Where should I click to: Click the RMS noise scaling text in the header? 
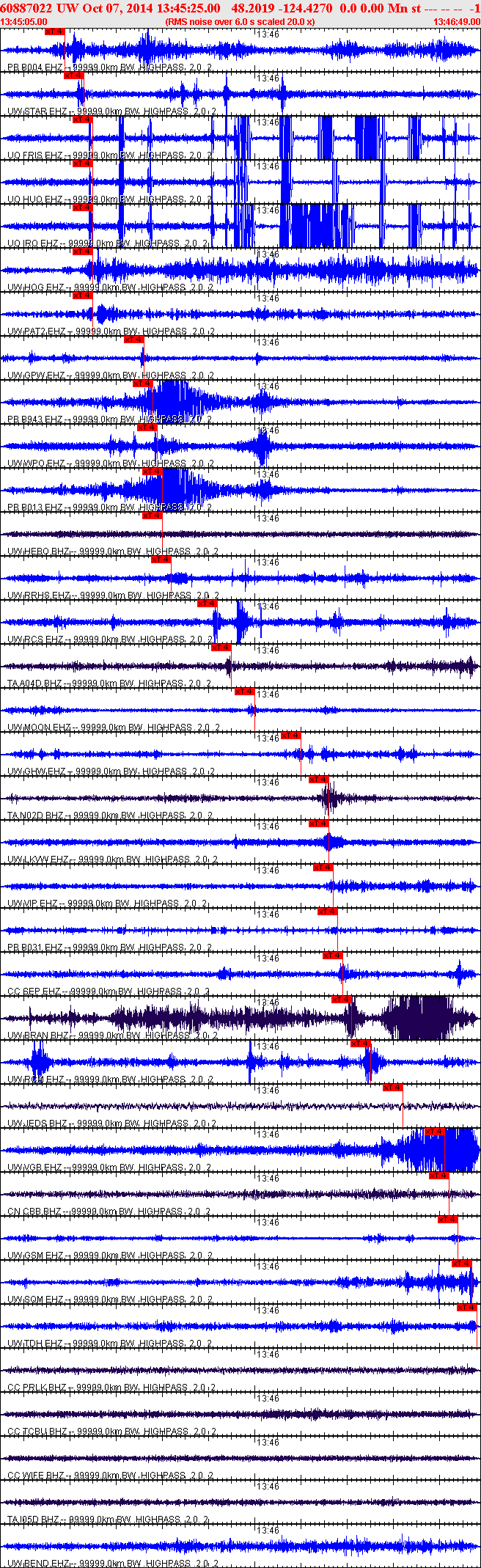click(240, 22)
